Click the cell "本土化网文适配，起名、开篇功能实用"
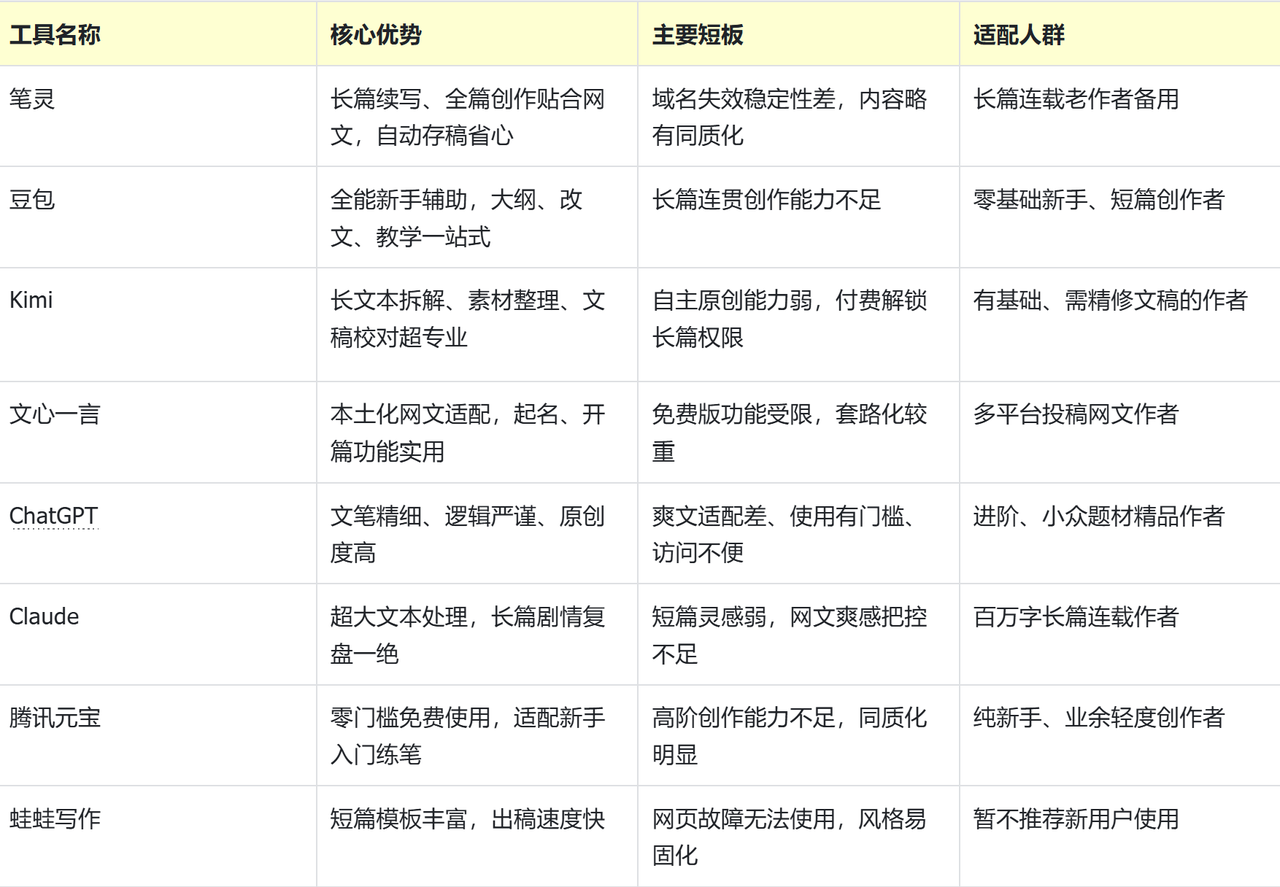Screen dimensions: 1280x887 click(x=478, y=432)
